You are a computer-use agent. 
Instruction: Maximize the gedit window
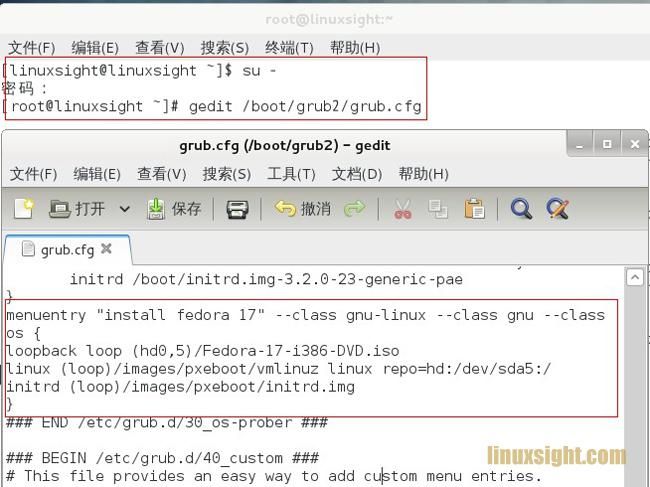(607, 144)
